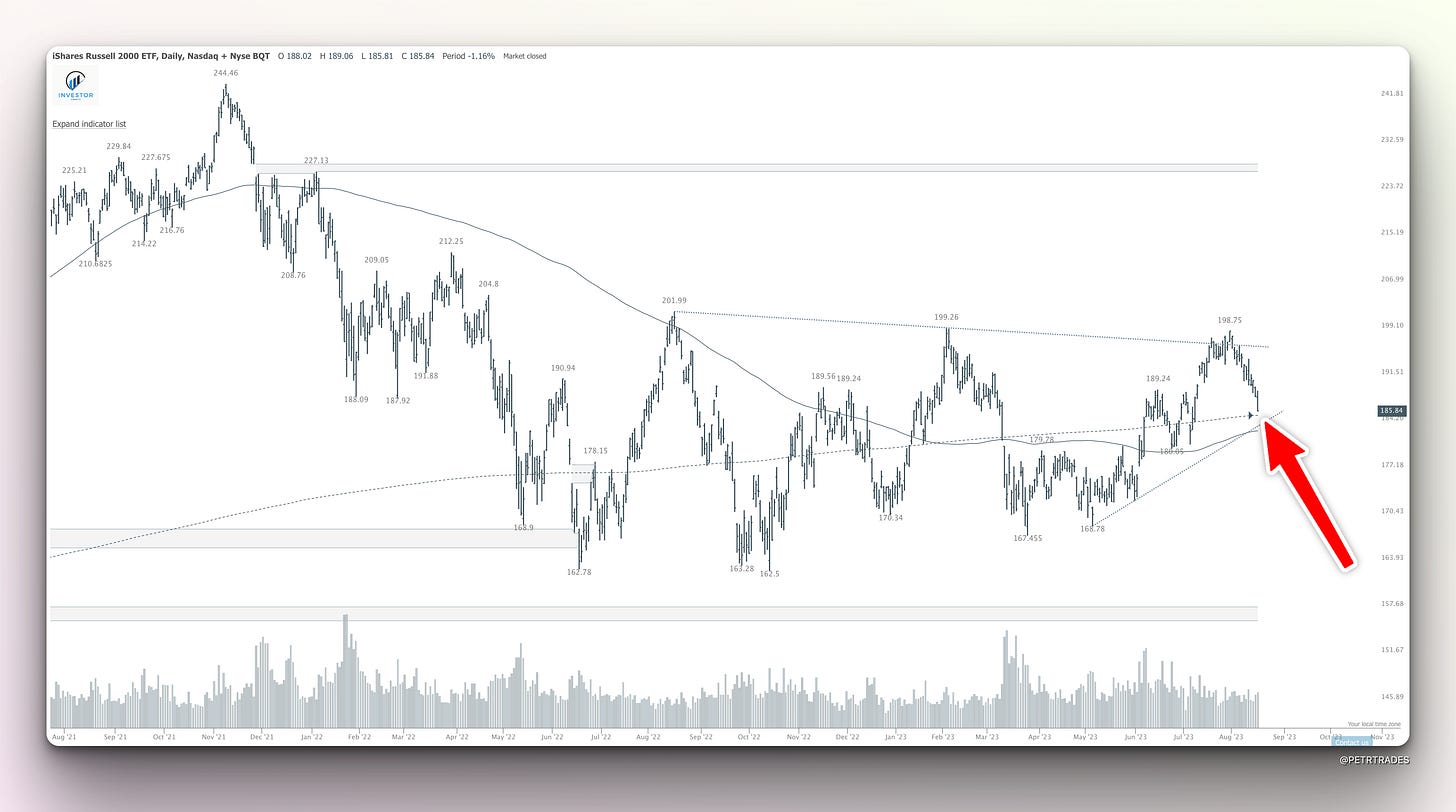
Task: Click the Sep '23 date axis label
Action: click(x=1284, y=737)
